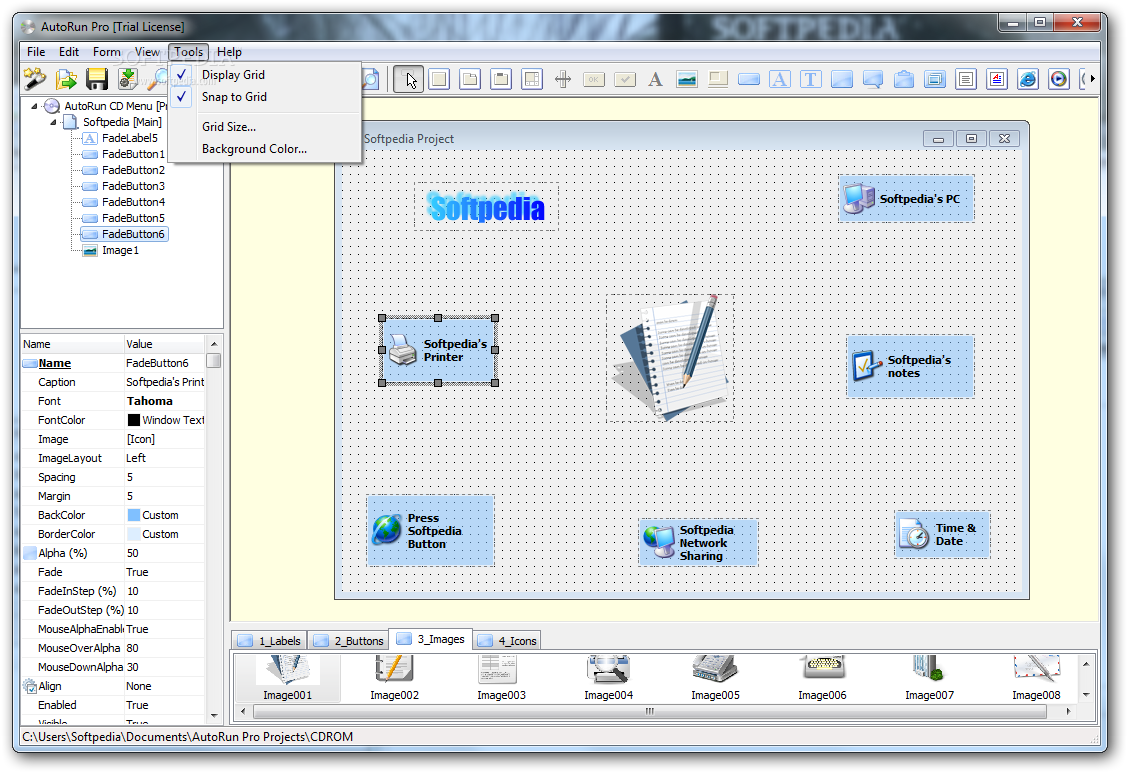The width and height of the screenshot is (1128, 773).
Task: Click the image gallery horizontal scrollbar
Action: pyautogui.click(x=650, y=711)
